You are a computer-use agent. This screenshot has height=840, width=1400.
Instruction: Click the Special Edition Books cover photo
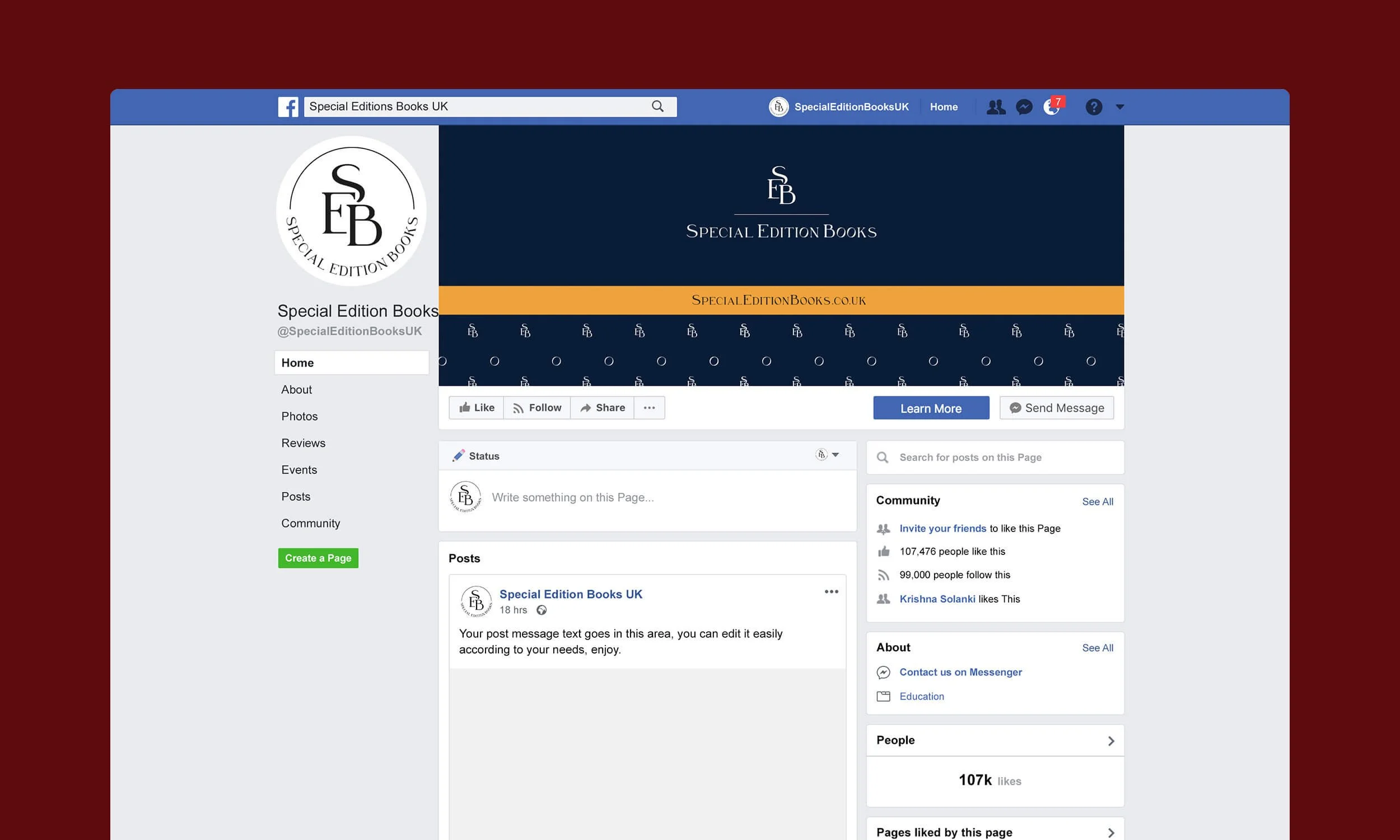781,255
